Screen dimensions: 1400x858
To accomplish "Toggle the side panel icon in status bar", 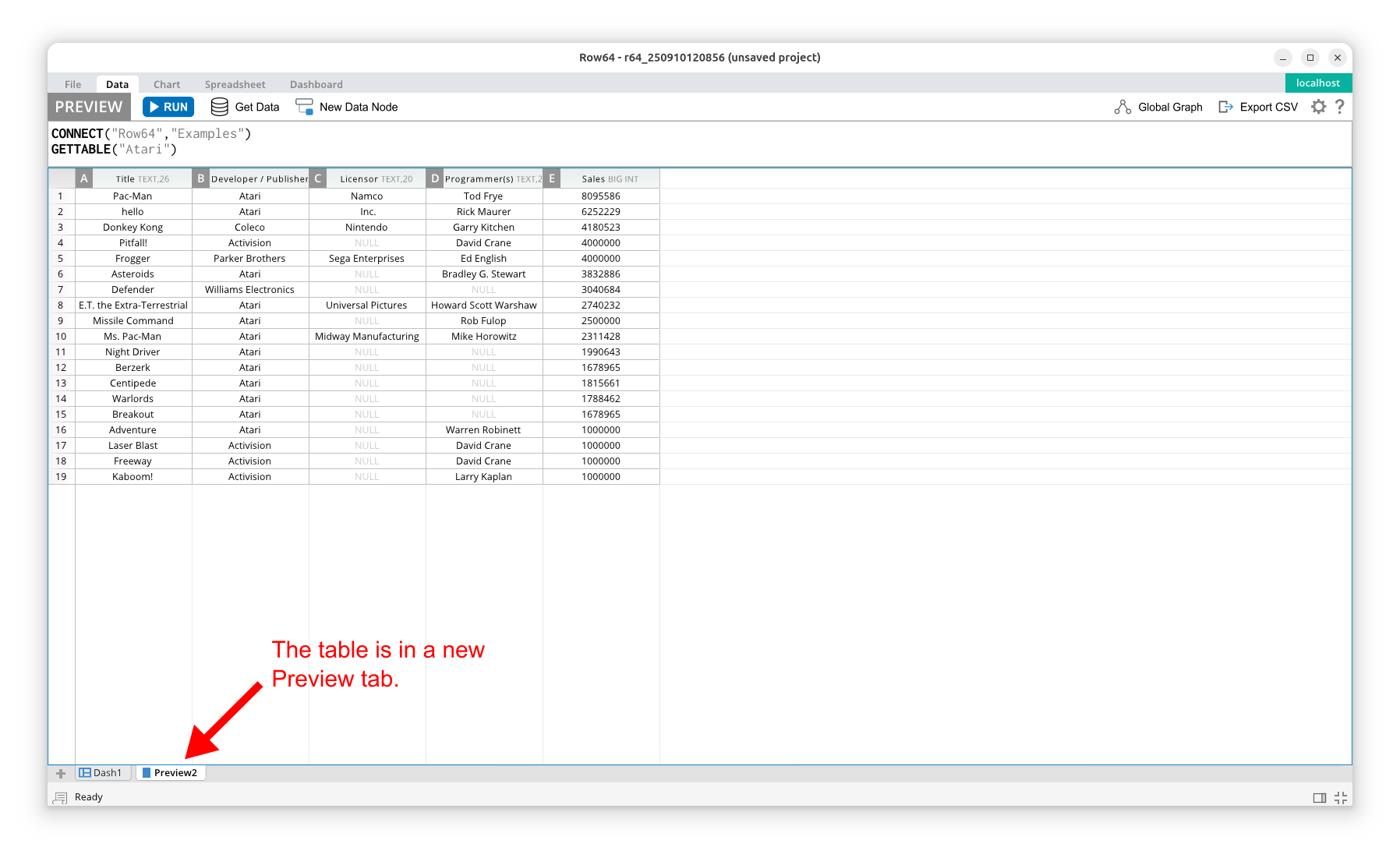I will (x=1319, y=797).
